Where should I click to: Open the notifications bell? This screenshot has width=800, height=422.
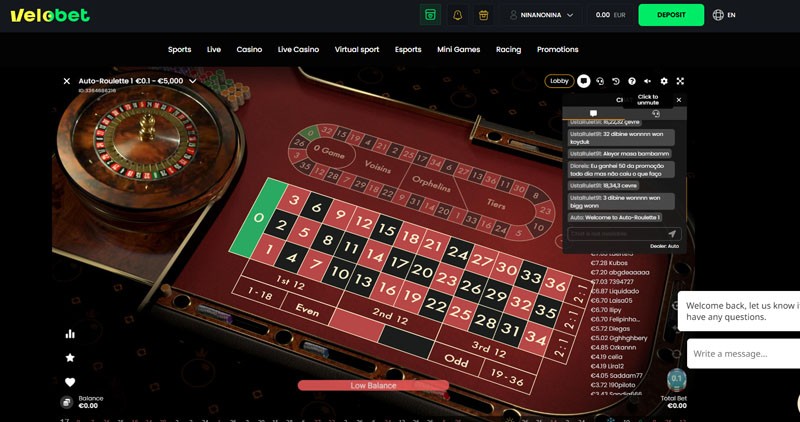[x=457, y=15]
